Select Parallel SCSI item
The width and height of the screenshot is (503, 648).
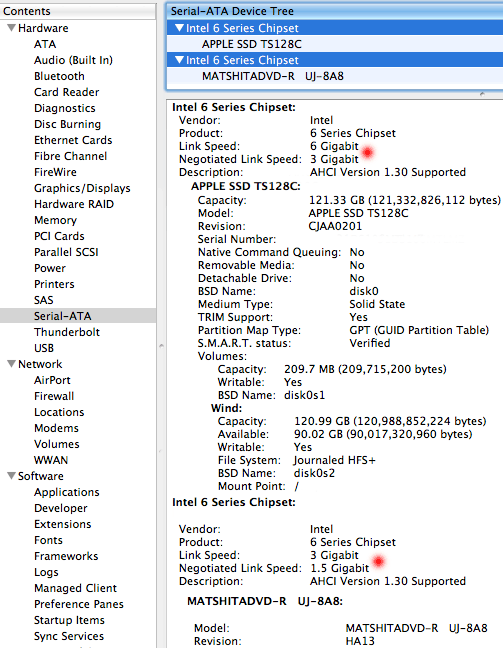(x=66, y=252)
